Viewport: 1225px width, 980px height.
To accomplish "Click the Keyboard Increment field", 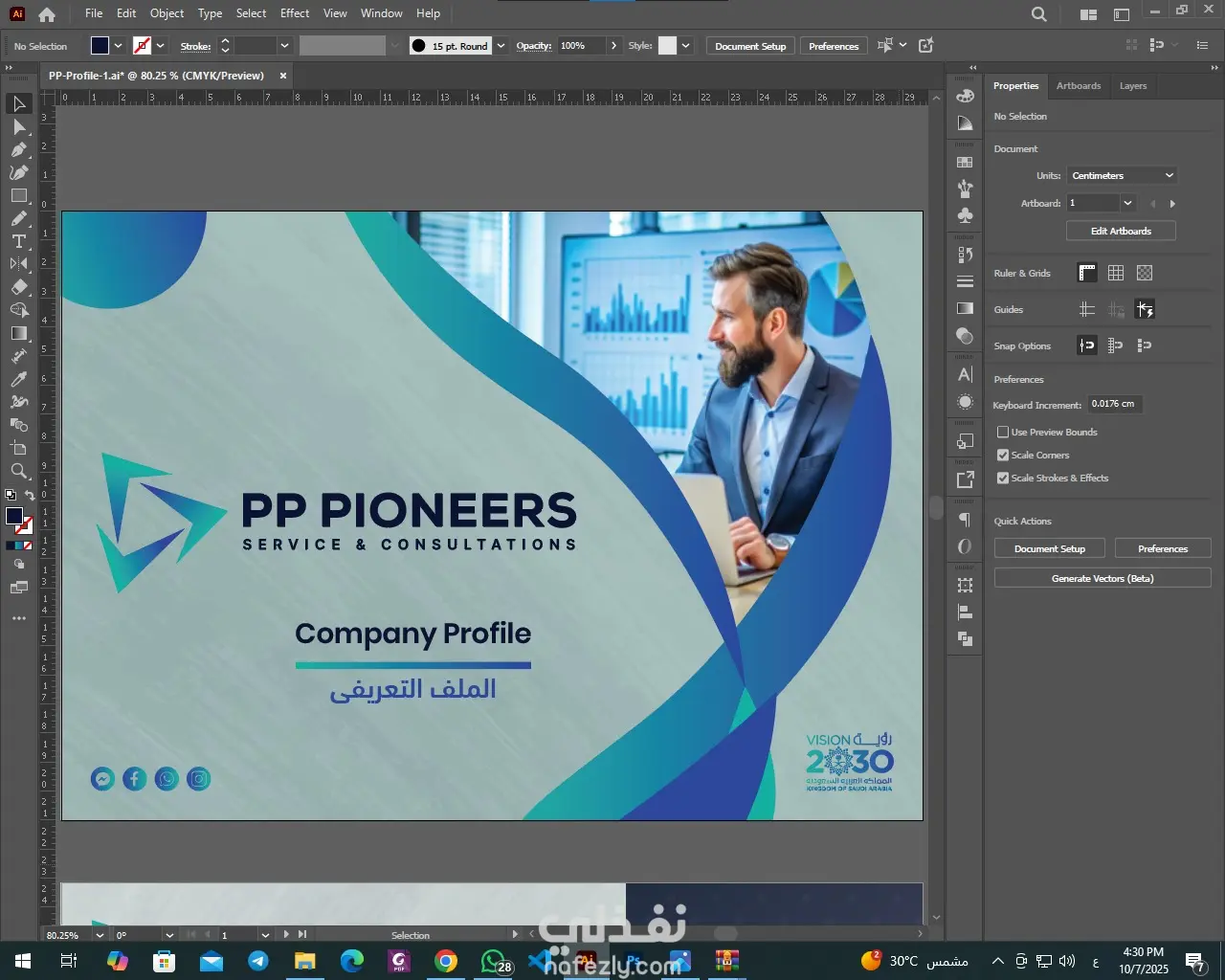I will coord(1115,404).
